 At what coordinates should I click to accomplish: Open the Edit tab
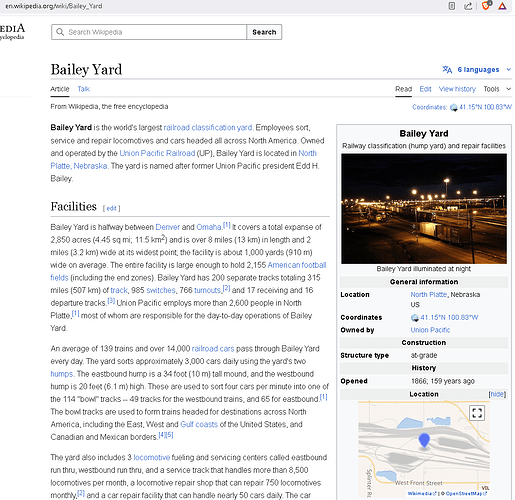point(425,89)
